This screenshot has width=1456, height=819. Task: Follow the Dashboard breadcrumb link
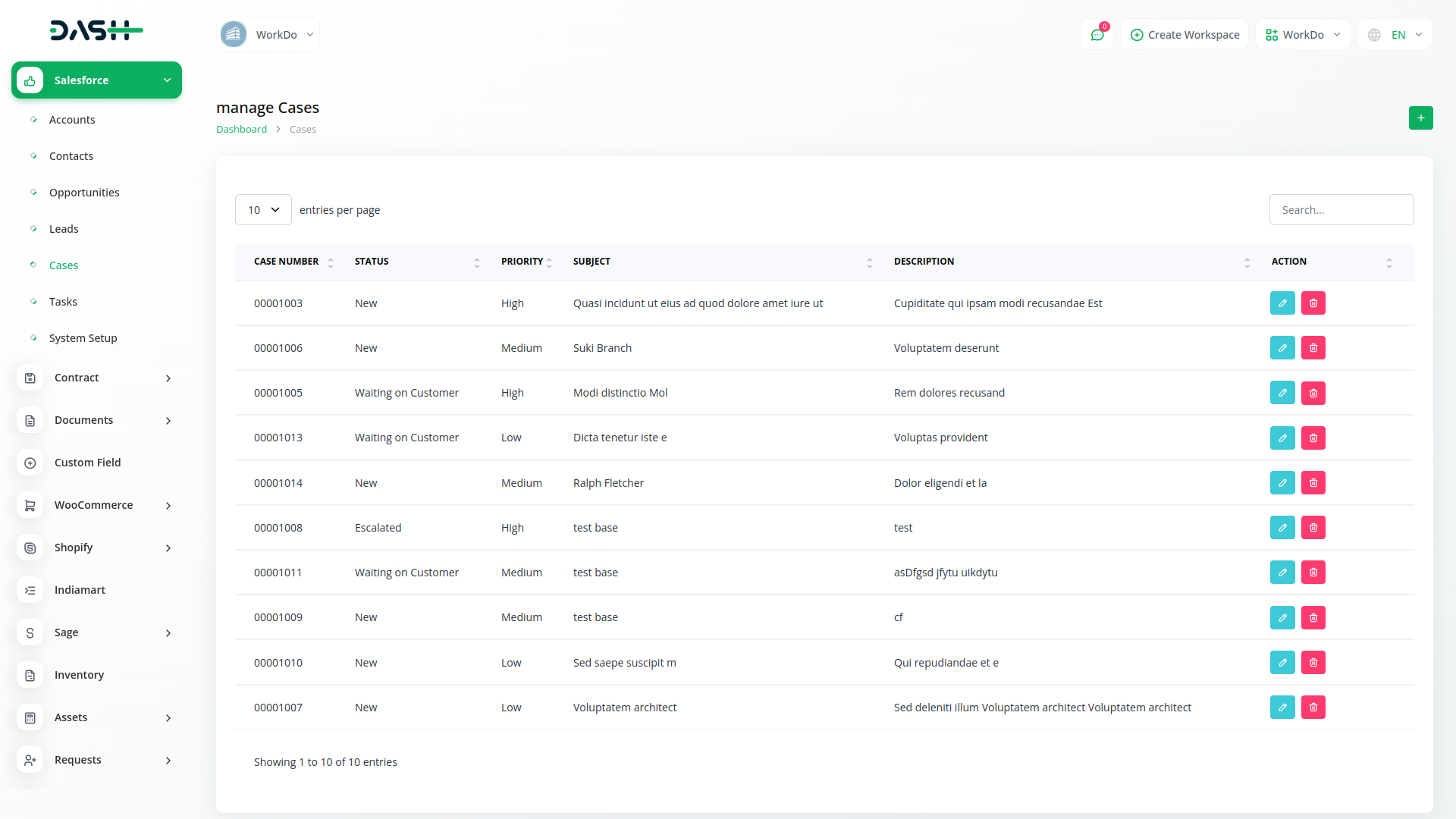click(x=241, y=130)
